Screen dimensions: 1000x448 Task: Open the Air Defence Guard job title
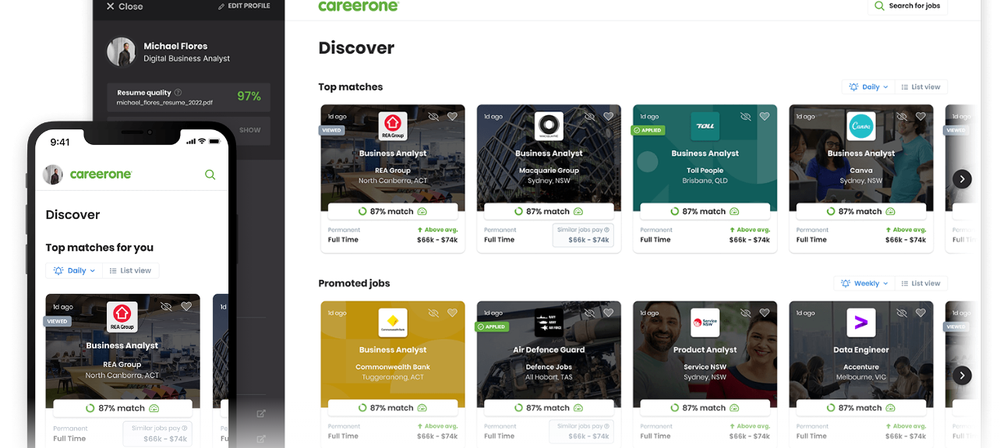click(x=549, y=350)
